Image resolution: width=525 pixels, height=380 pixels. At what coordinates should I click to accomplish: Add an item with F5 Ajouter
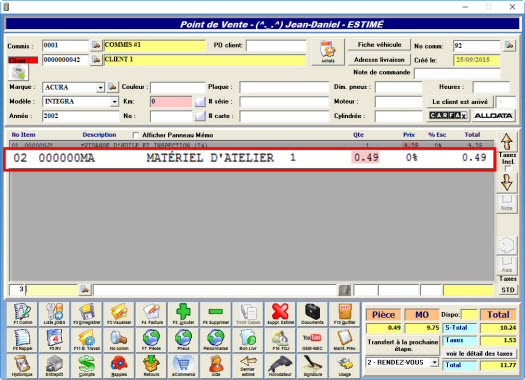pyautogui.click(x=183, y=314)
